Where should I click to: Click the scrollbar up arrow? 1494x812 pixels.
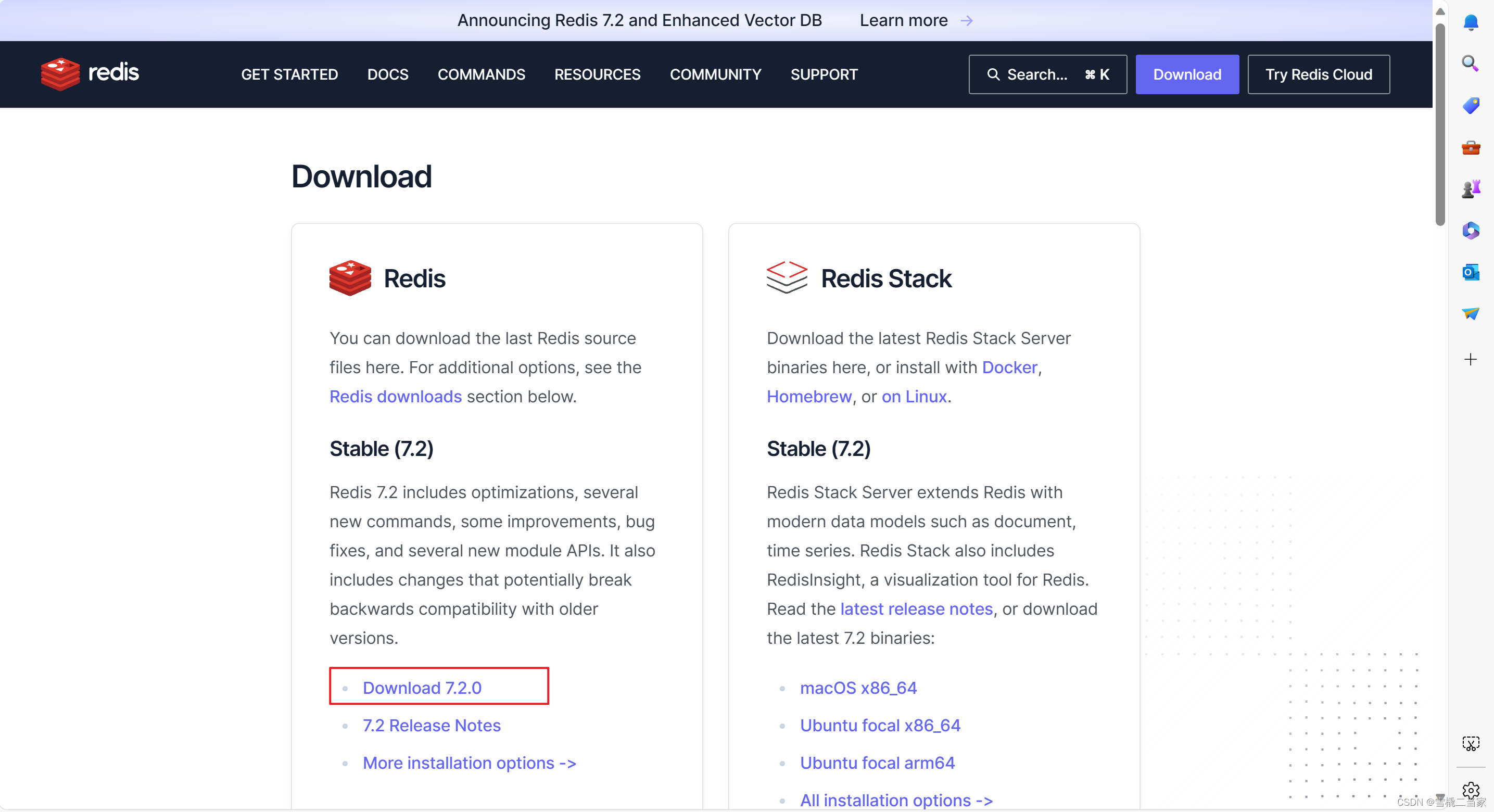(1439, 11)
